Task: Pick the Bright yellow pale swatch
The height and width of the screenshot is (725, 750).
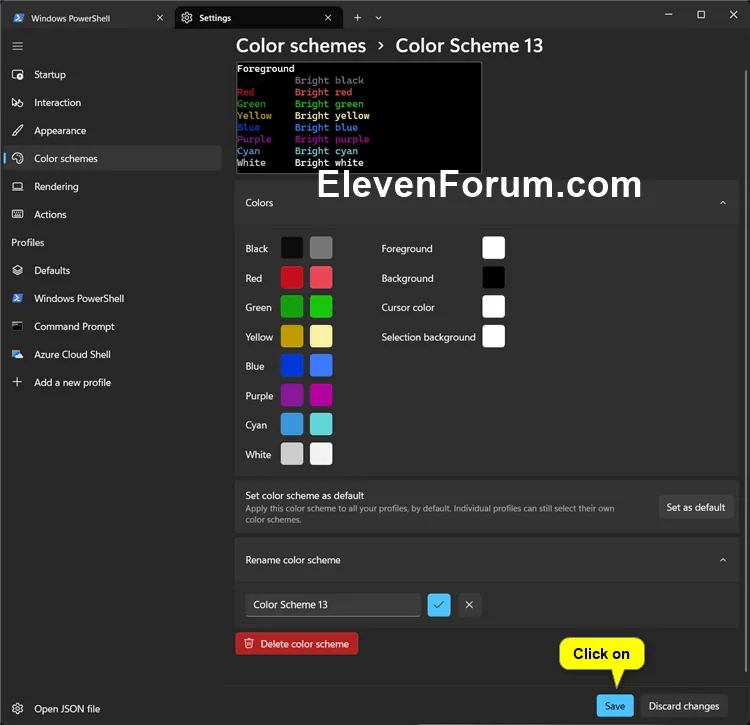Action: (x=321, y=336)
